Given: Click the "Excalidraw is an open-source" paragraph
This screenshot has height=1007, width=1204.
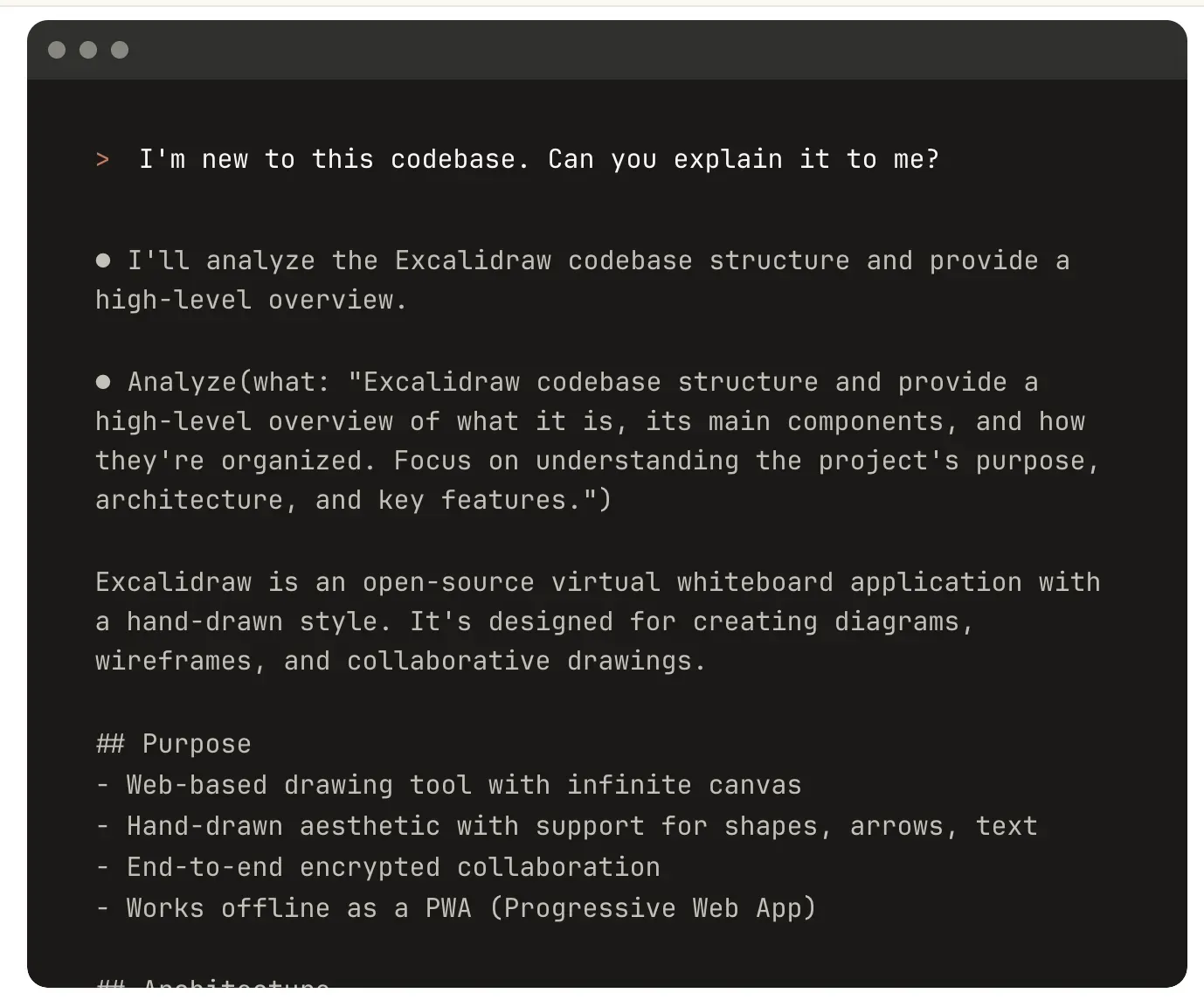Looking at the screenshot, I should tap(598, 621).
